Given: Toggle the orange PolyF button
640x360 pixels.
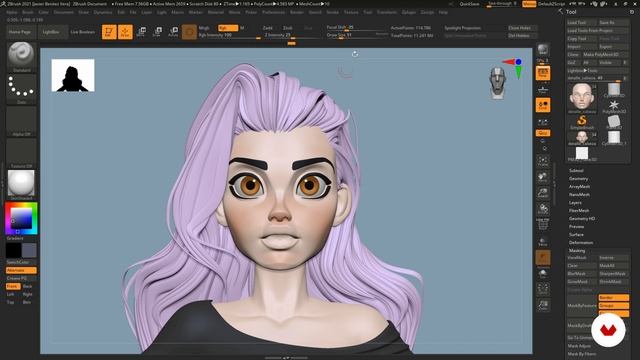Looking at the screenshot, I should click(x=542, y=258).
